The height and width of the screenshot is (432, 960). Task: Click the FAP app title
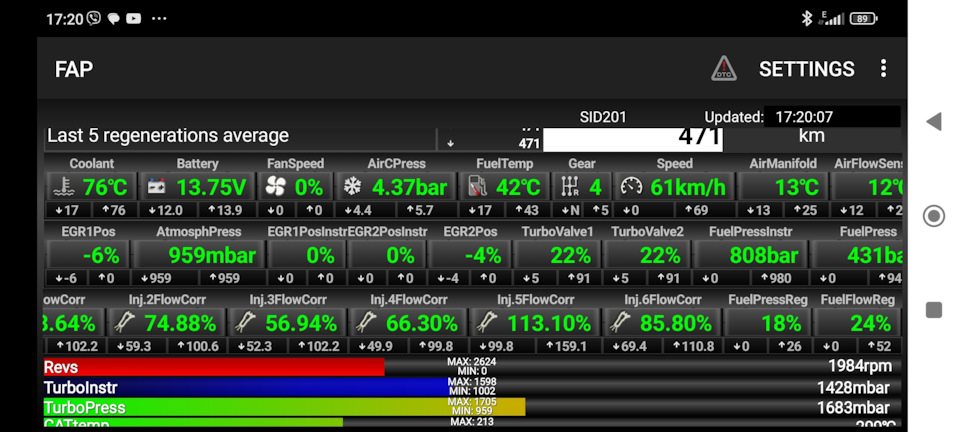(74, 69)
